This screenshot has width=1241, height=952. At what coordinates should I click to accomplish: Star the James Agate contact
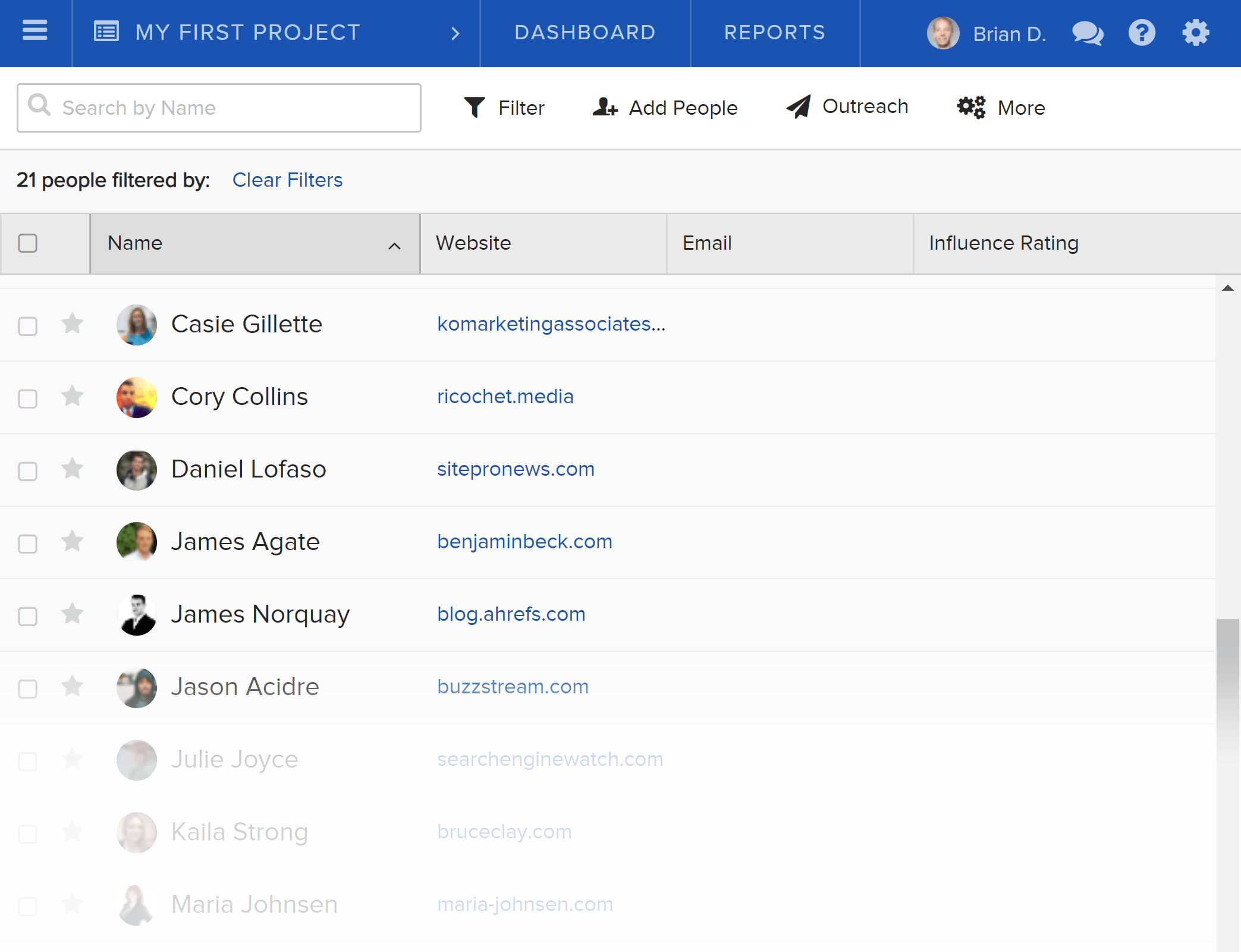tap(73, 541)
